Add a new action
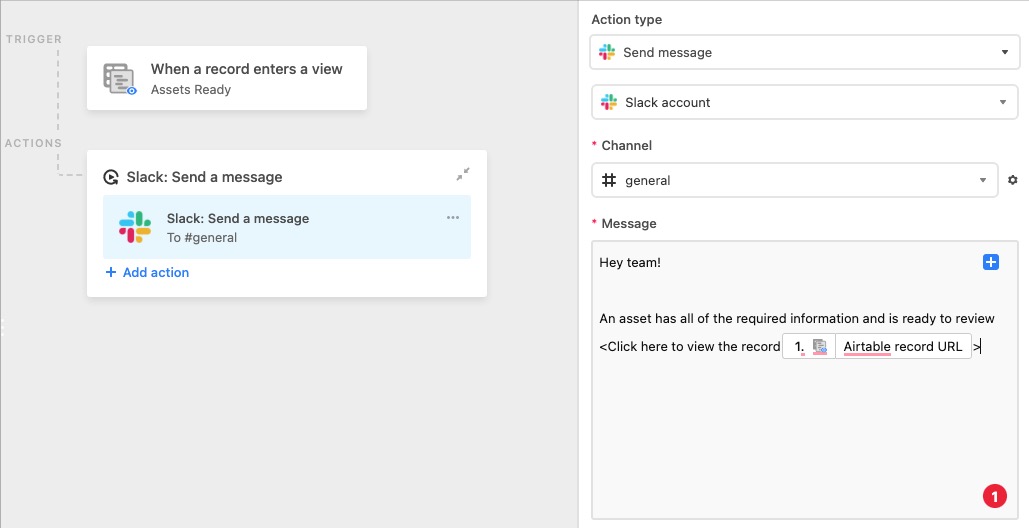 coord(147,272)
